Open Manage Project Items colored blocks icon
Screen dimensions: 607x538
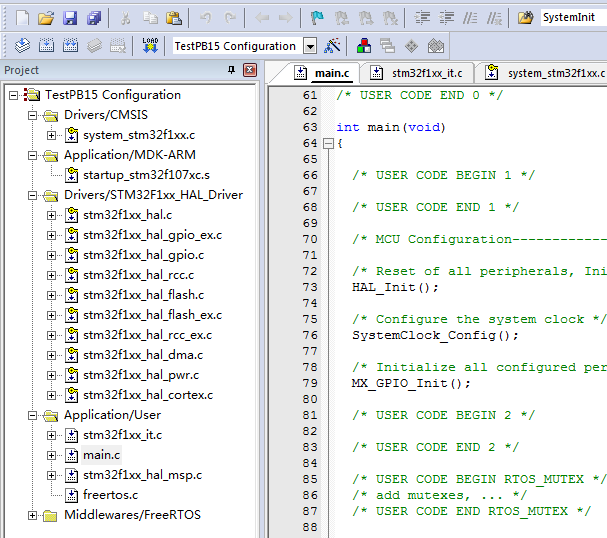click(x=364, y=46)
